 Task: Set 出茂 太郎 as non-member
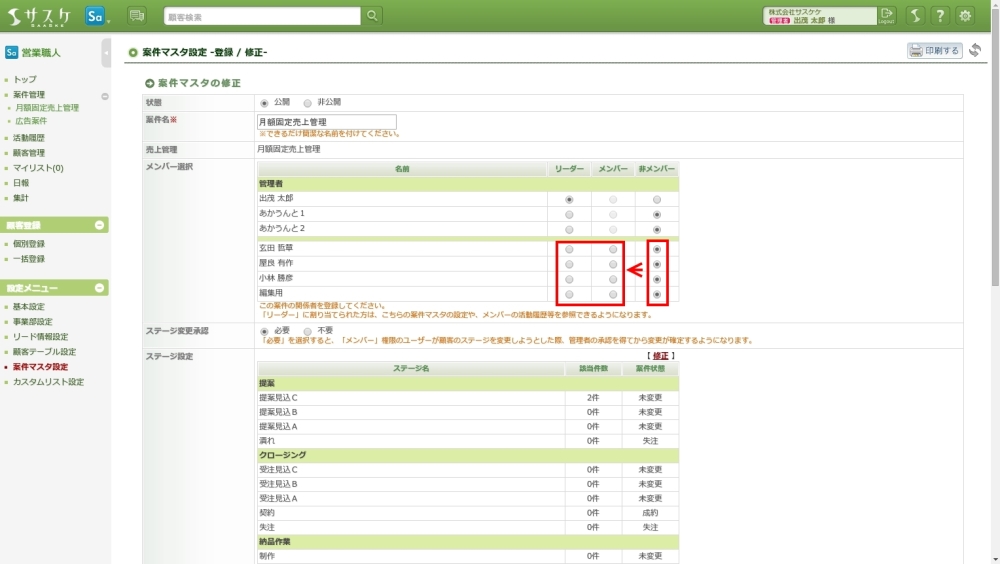coord(657,200)
